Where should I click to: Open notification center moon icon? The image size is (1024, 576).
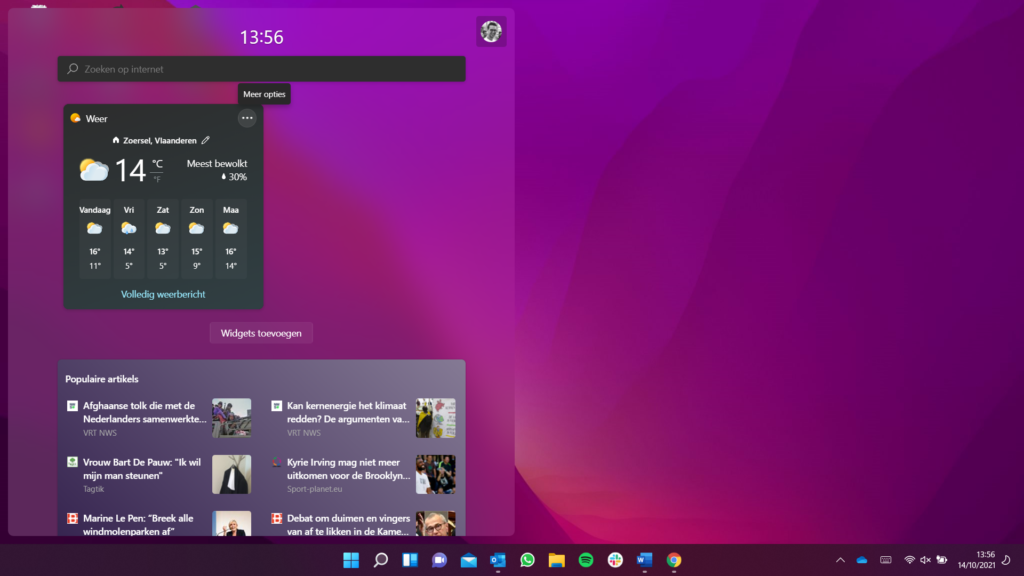1006,560
